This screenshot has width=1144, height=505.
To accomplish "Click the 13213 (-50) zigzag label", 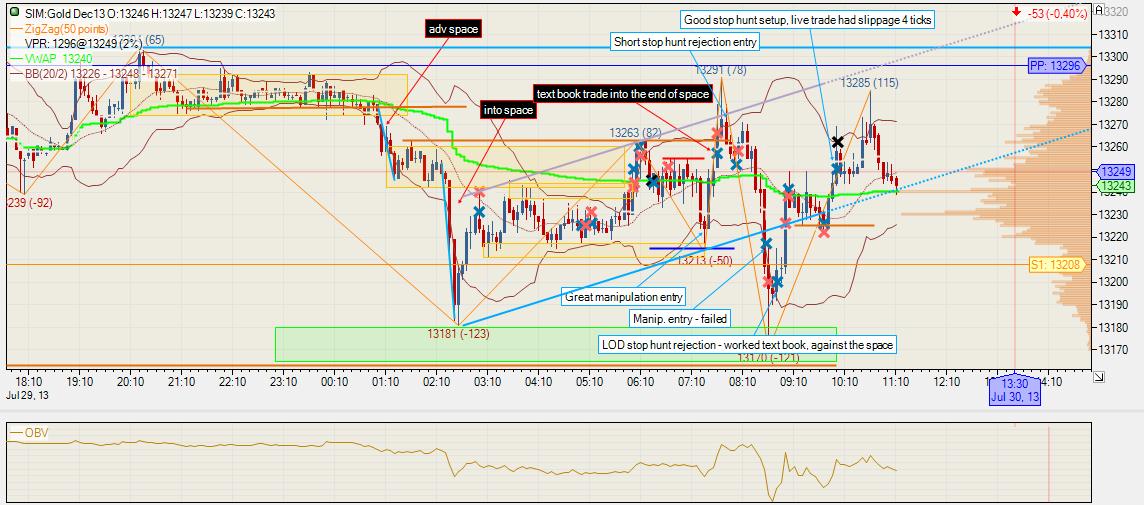I will point(704,259).
